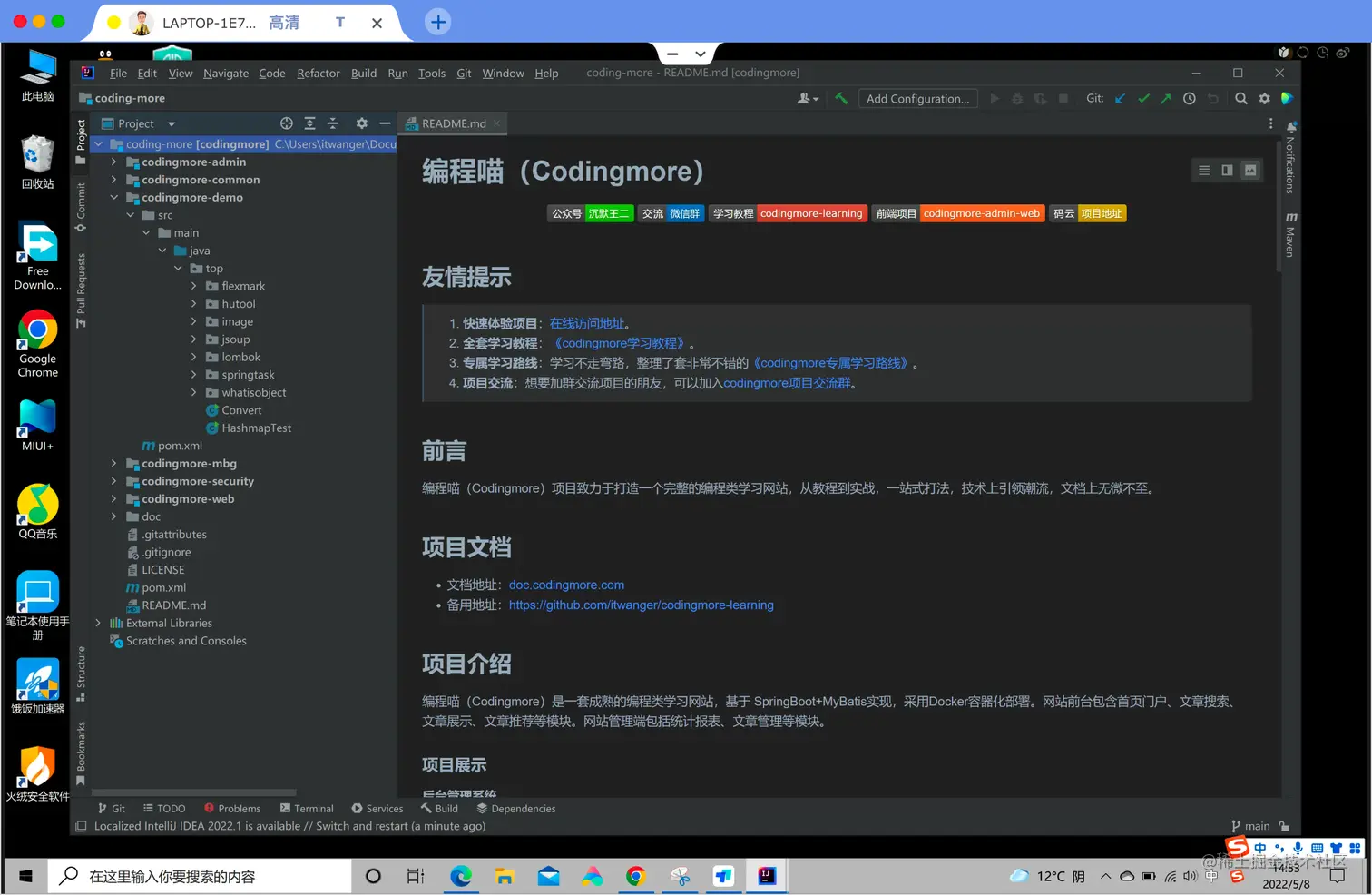Open the Dependencies tool window

click(516, 809)
